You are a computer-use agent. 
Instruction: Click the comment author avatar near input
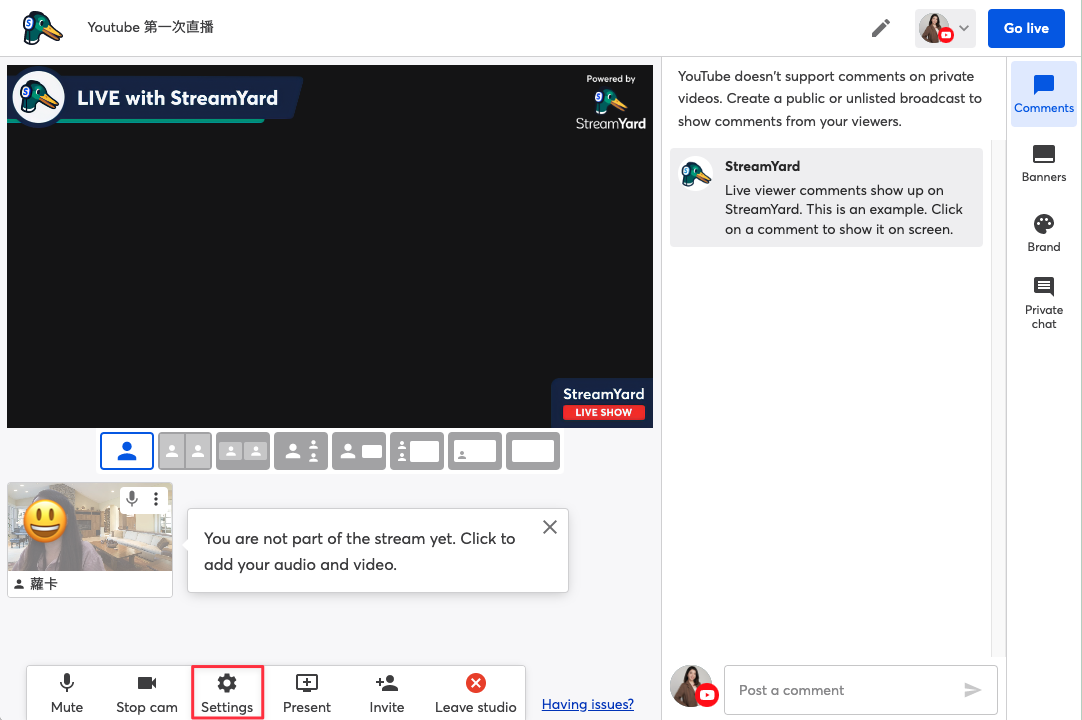pos(692,686)
